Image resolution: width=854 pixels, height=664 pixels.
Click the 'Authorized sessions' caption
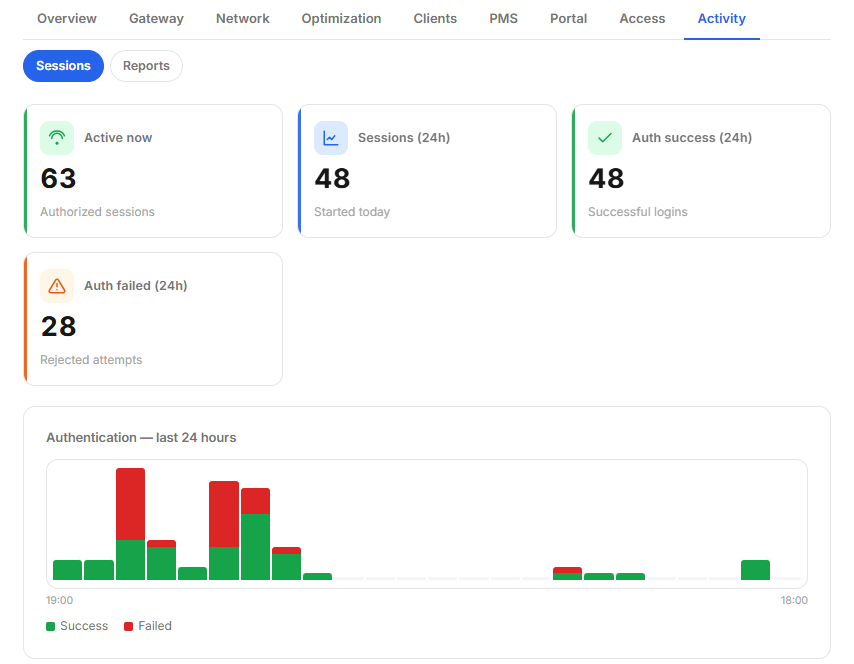[x=97, y=212]
